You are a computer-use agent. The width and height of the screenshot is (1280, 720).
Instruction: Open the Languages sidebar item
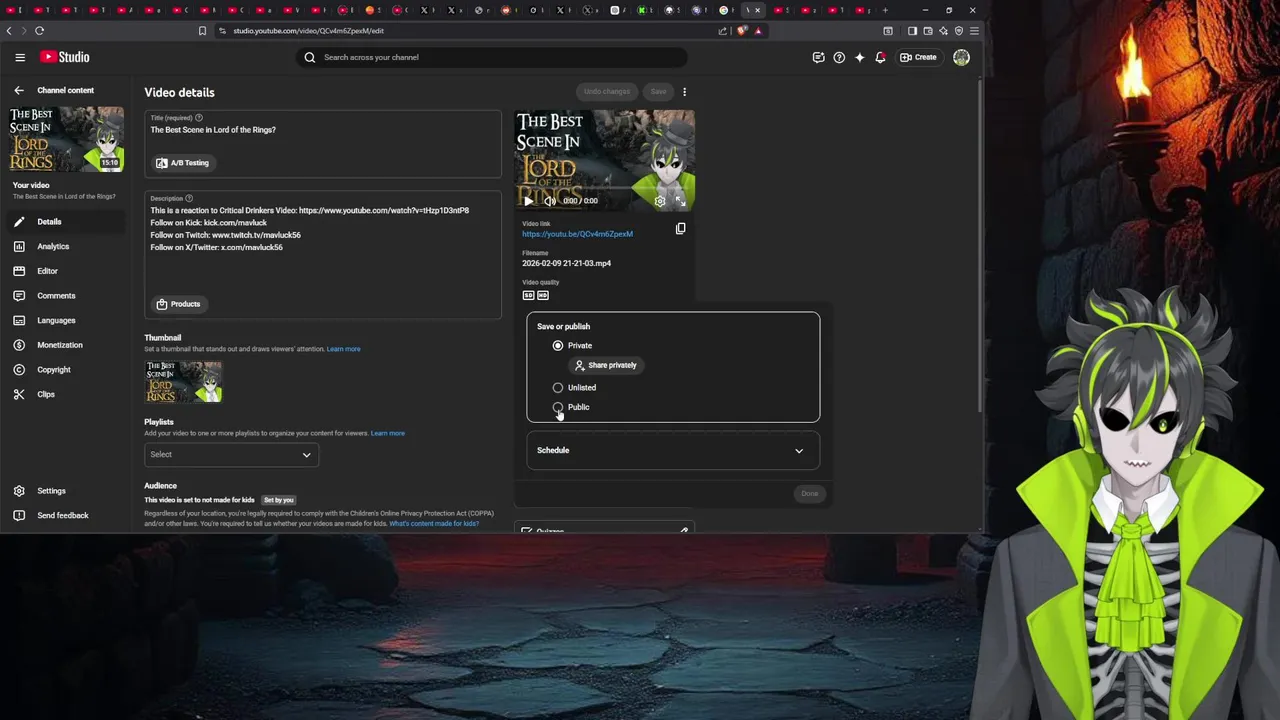pos(65,321)
